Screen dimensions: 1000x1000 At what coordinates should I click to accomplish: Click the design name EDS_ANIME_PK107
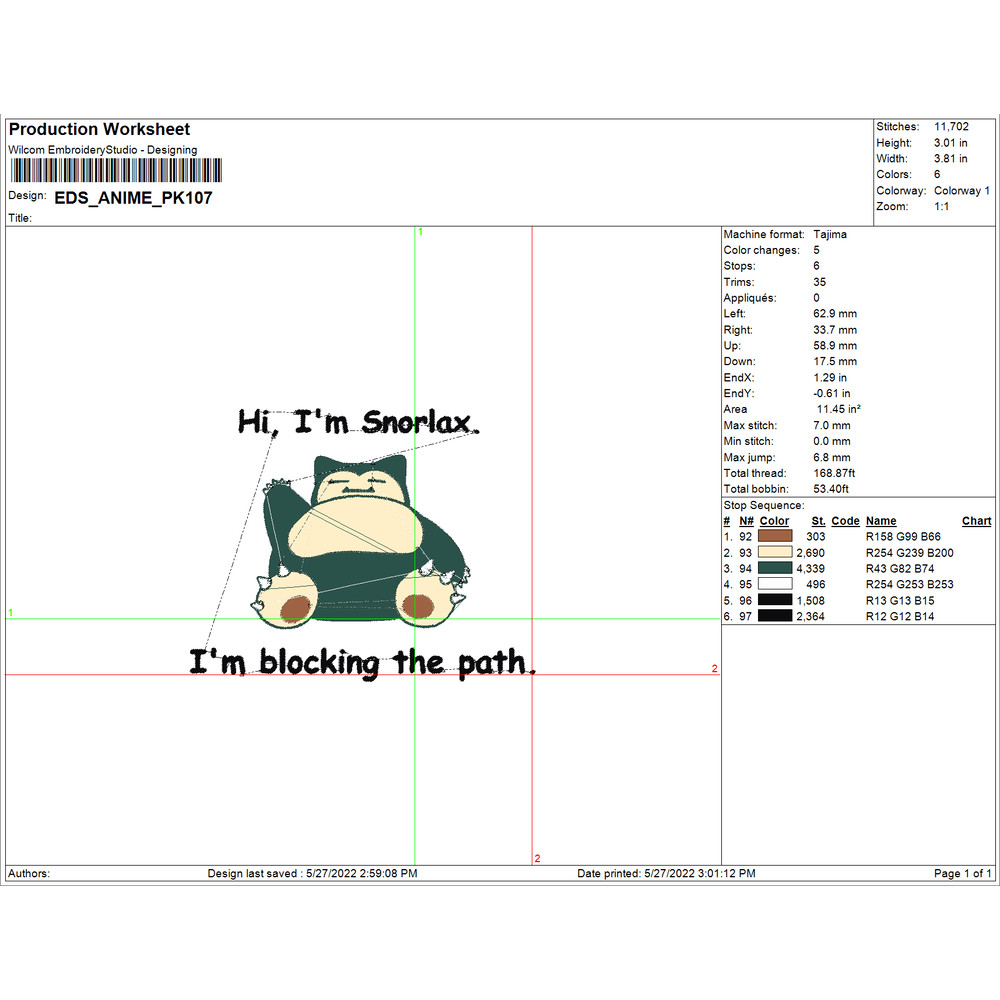point(133,198)
